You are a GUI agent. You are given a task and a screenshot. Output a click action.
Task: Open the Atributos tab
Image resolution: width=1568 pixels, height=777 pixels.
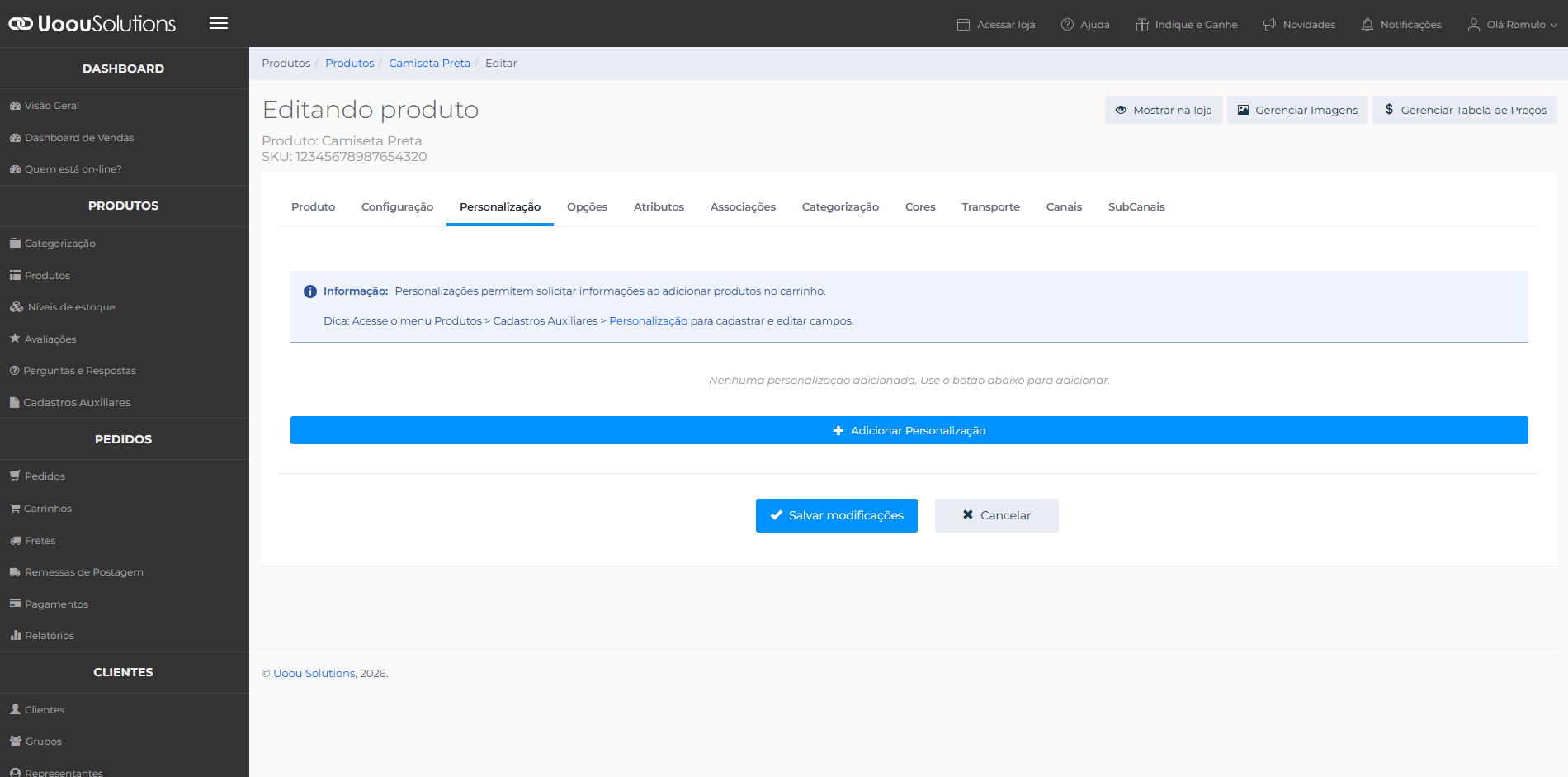[x=659, y=207]
